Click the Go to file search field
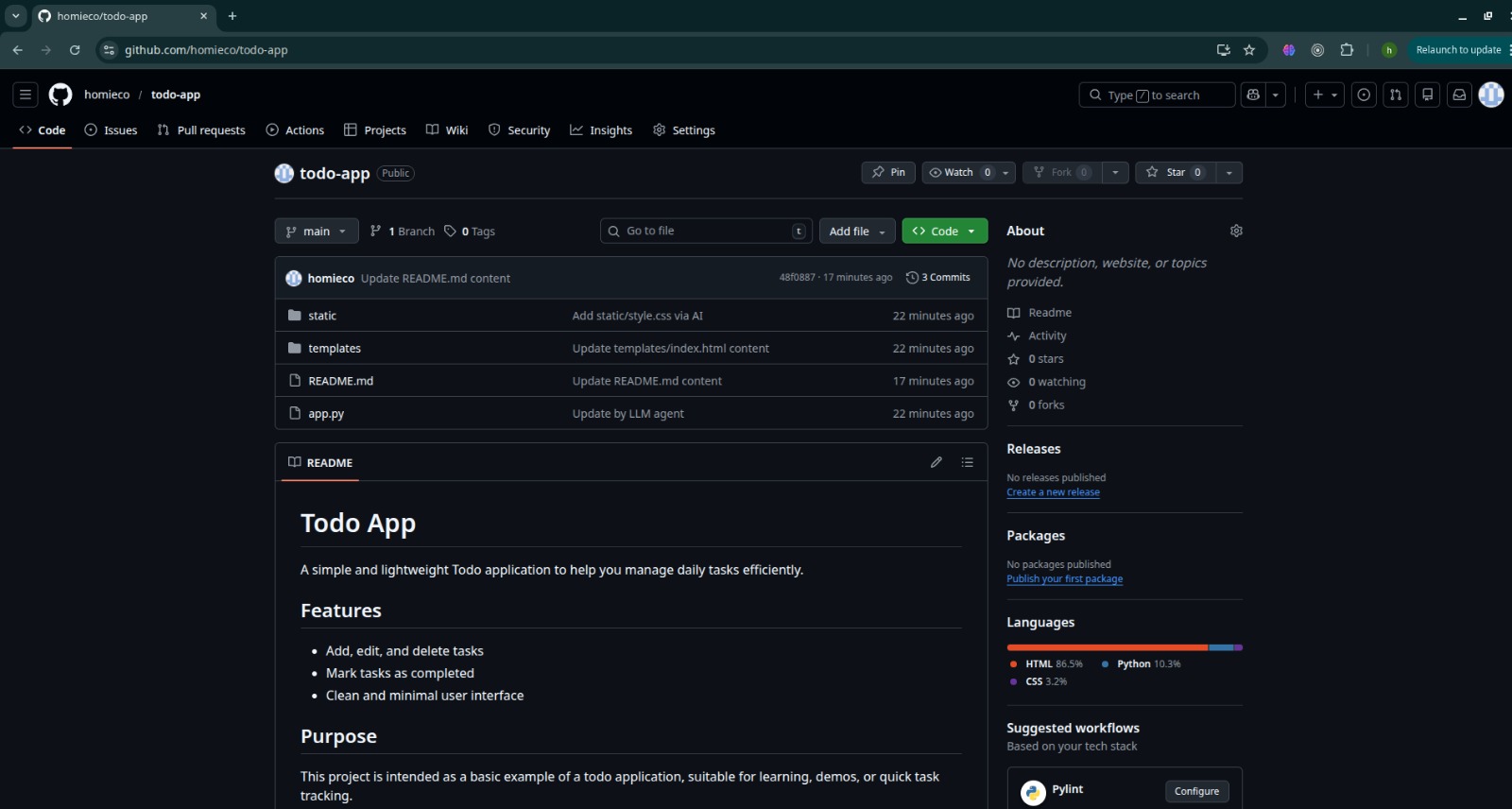 (x=706, y=231)
